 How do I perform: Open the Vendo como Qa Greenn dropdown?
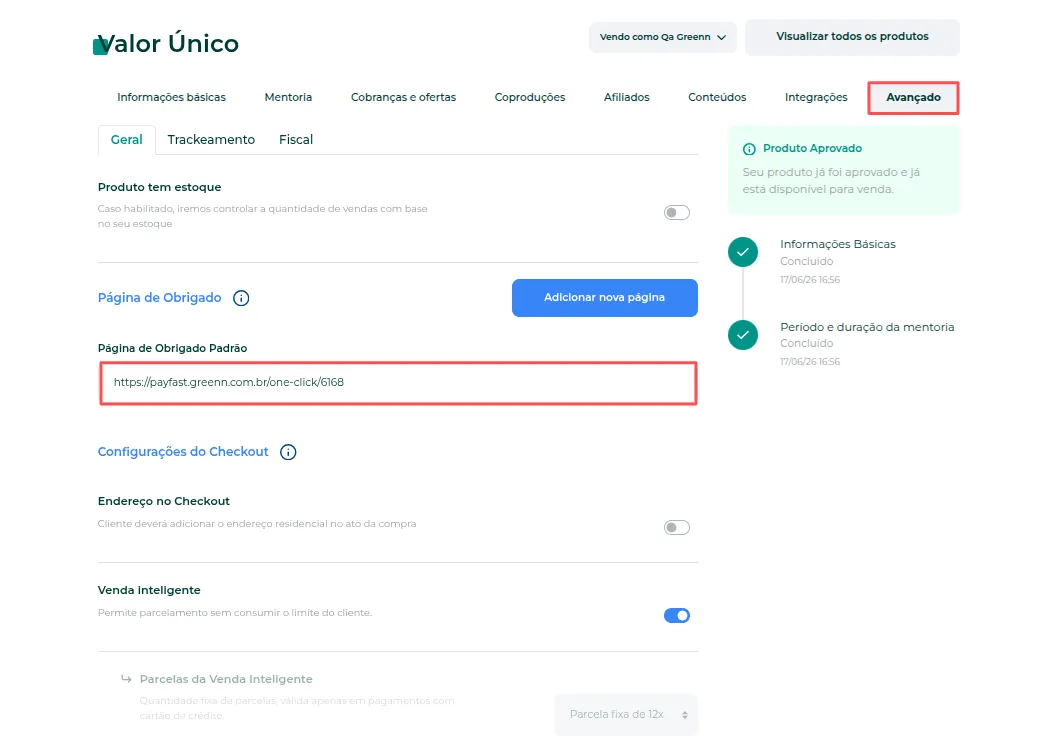(x=663, y=37)
